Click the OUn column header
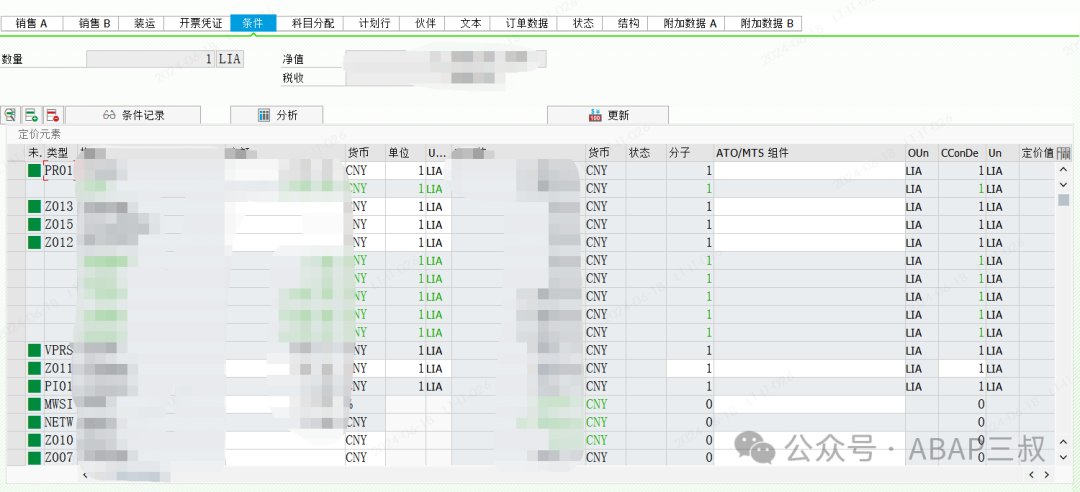The width and height of the screenshot is (1080, 492). [922, 153]
